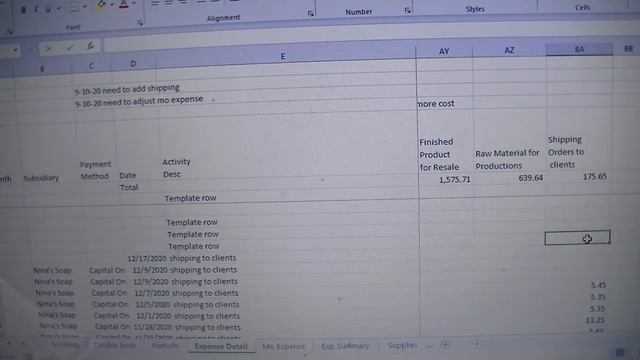Select the total value 175.65
640x360 pixels.
click(x=595, y=177)
